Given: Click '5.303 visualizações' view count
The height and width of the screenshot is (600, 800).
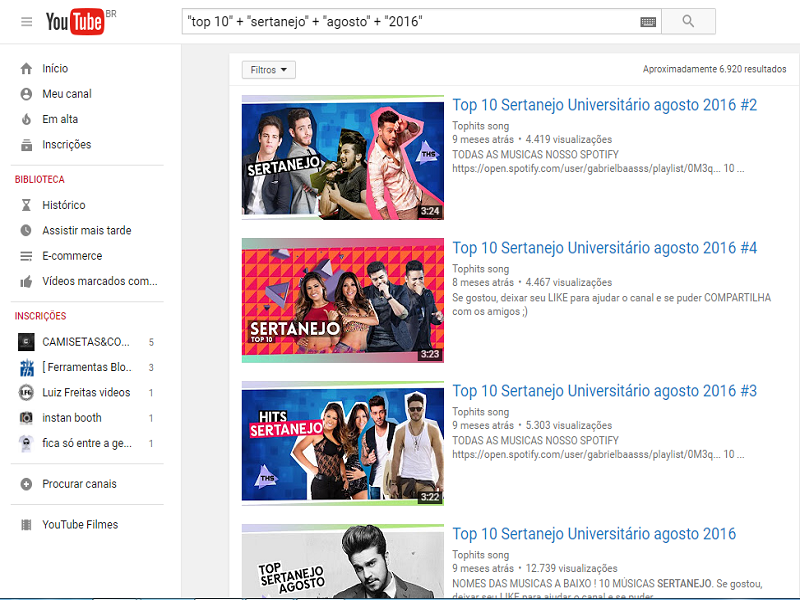Looking at the screenshot, I should (569, 425).
